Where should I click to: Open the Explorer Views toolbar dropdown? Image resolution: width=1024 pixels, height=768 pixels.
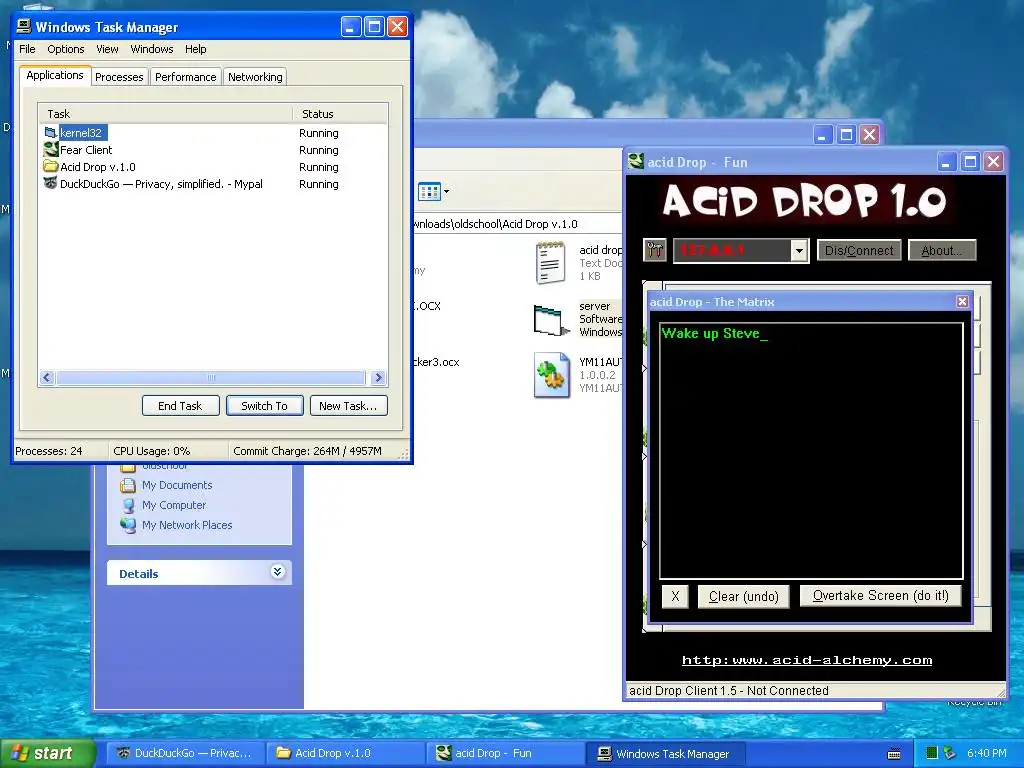click(x=447, y=192)
